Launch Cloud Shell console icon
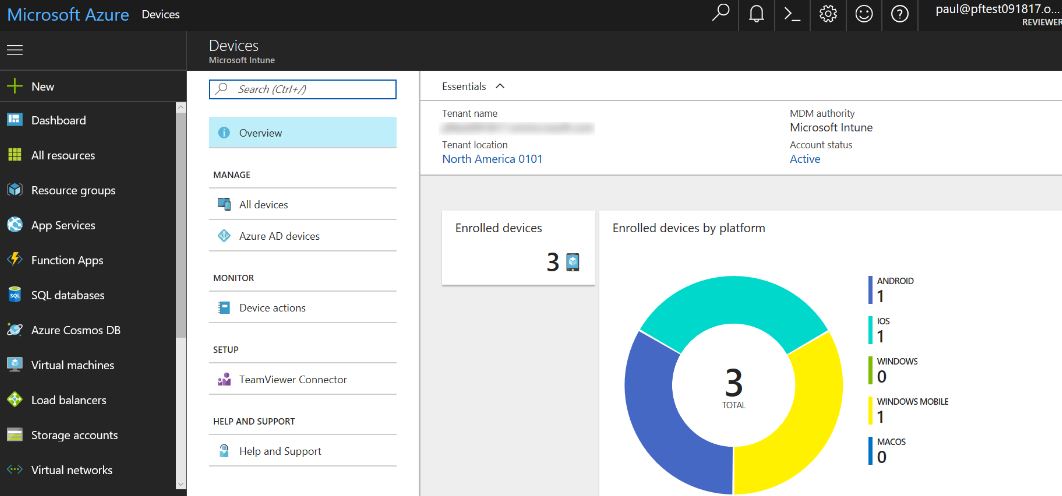Image resolution: width=1062 pixels, height=496 pixels. click(x=792, y=14)
